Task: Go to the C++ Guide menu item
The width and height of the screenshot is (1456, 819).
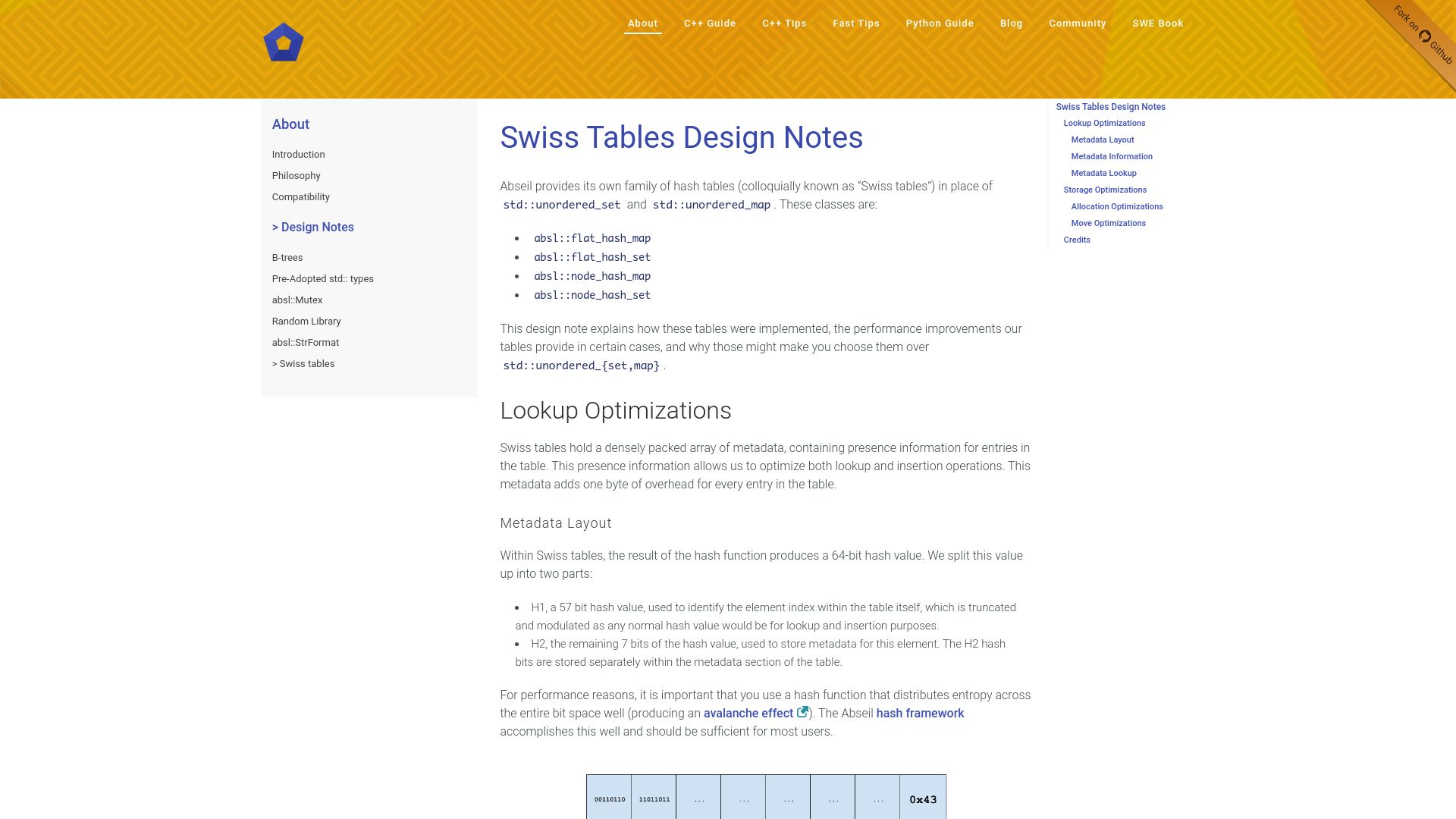Action: 710,24
